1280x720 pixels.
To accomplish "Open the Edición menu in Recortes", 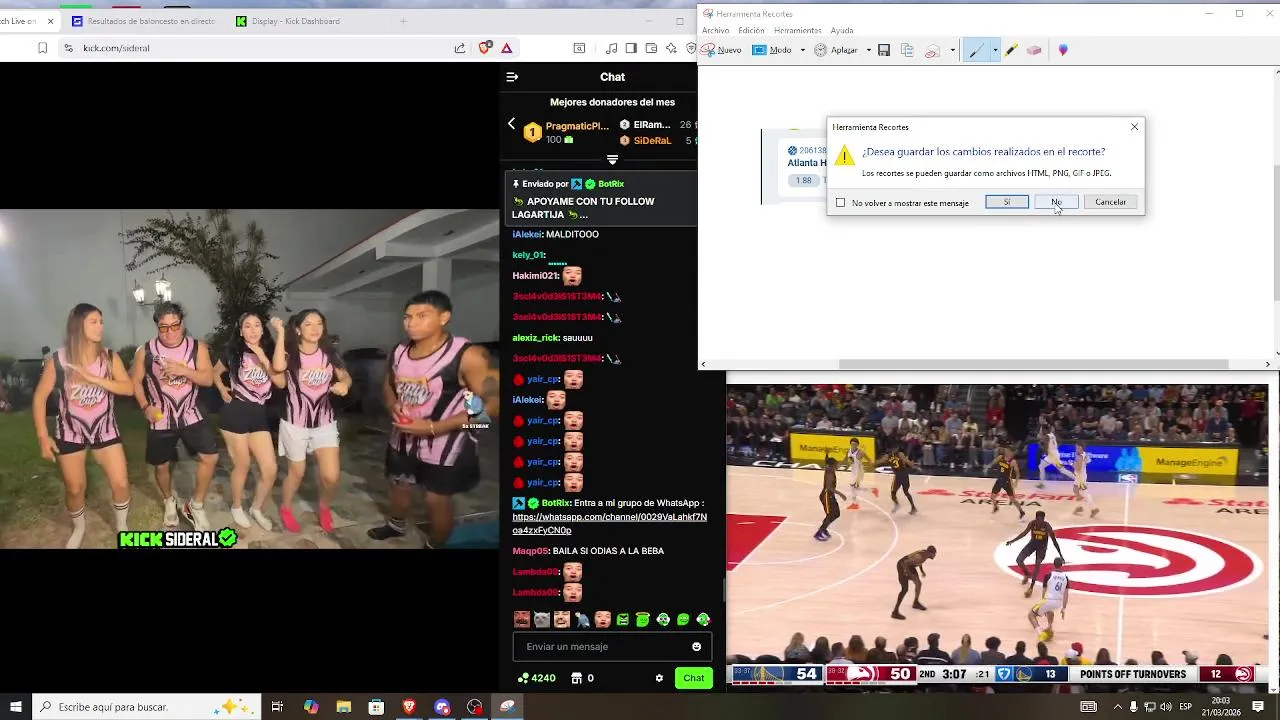I will [751, 30].
